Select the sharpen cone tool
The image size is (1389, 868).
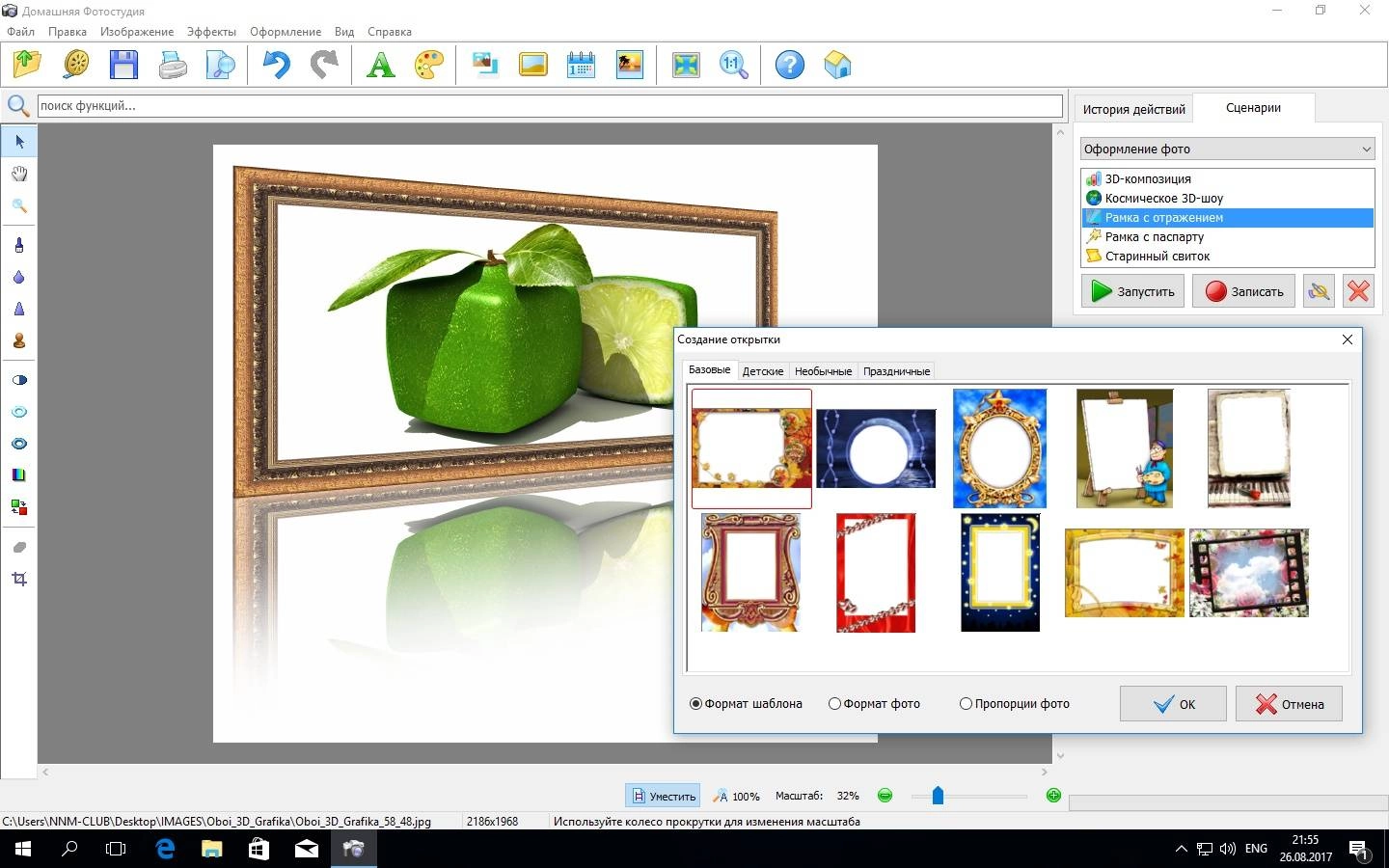(19, 309)
